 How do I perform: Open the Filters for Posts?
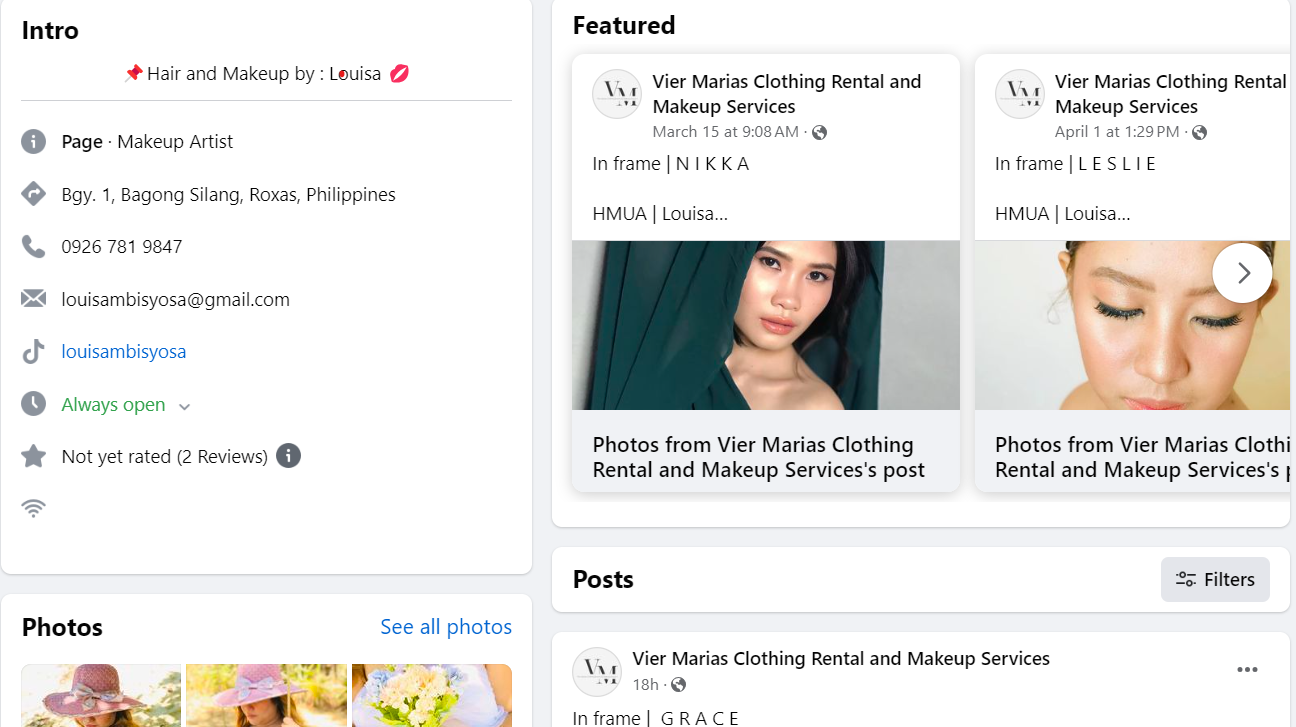pyautogui.click(x=1215, y=580)
